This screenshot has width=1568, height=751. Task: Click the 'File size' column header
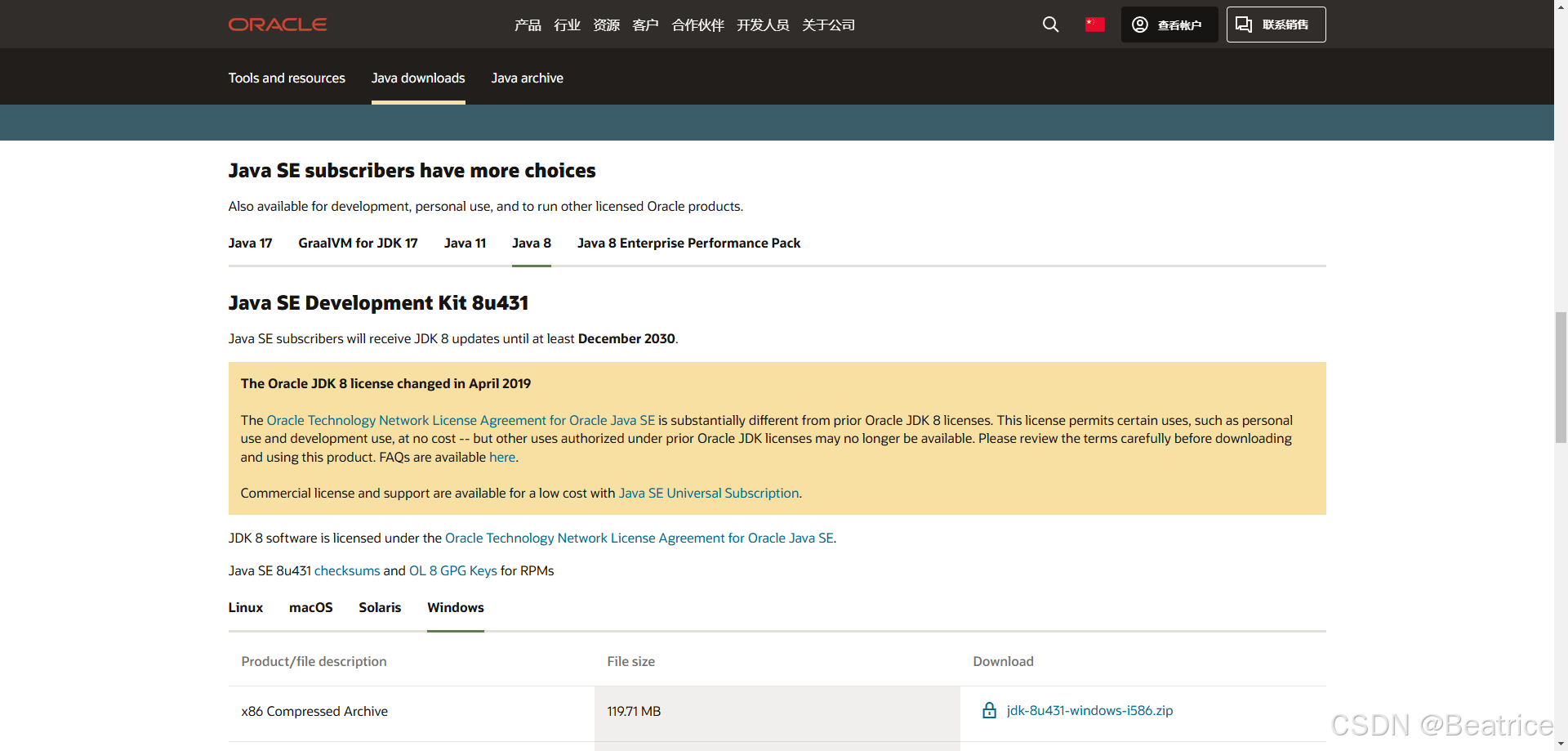coord(630,661)
